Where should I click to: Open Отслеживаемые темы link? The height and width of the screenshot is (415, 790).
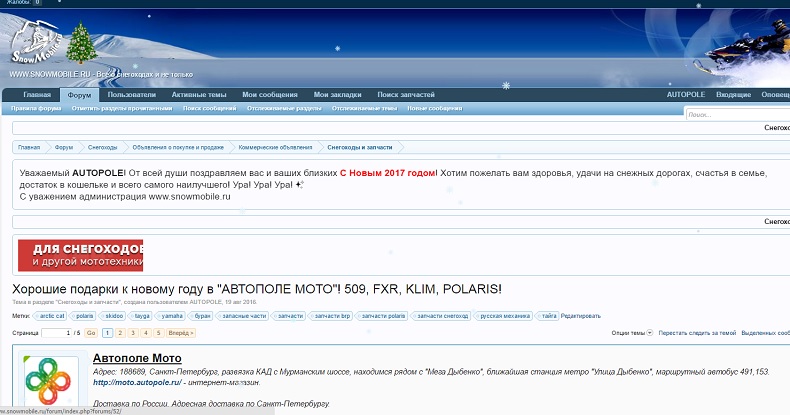pos(364,108)
